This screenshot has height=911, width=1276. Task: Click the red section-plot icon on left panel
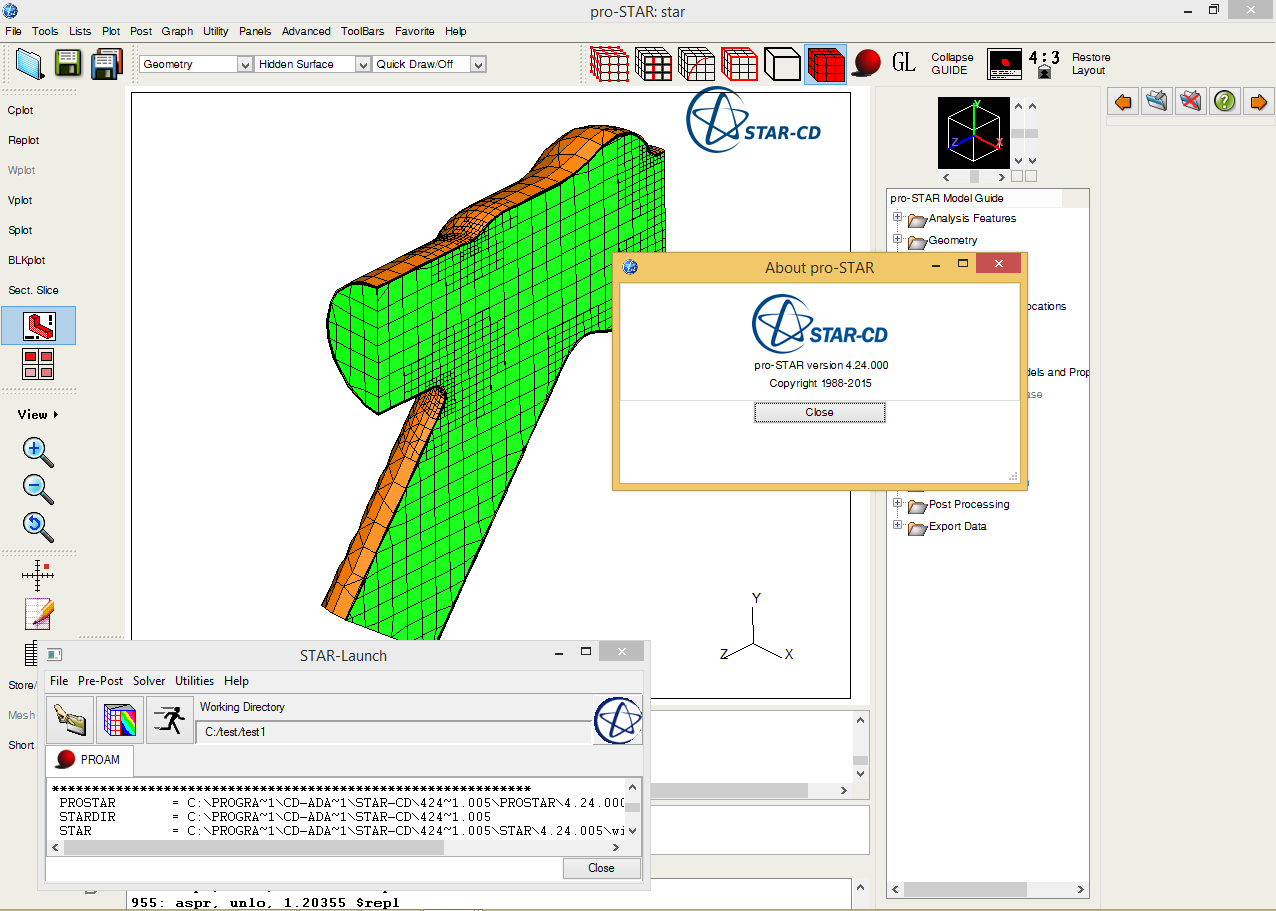tap(39, 326)
